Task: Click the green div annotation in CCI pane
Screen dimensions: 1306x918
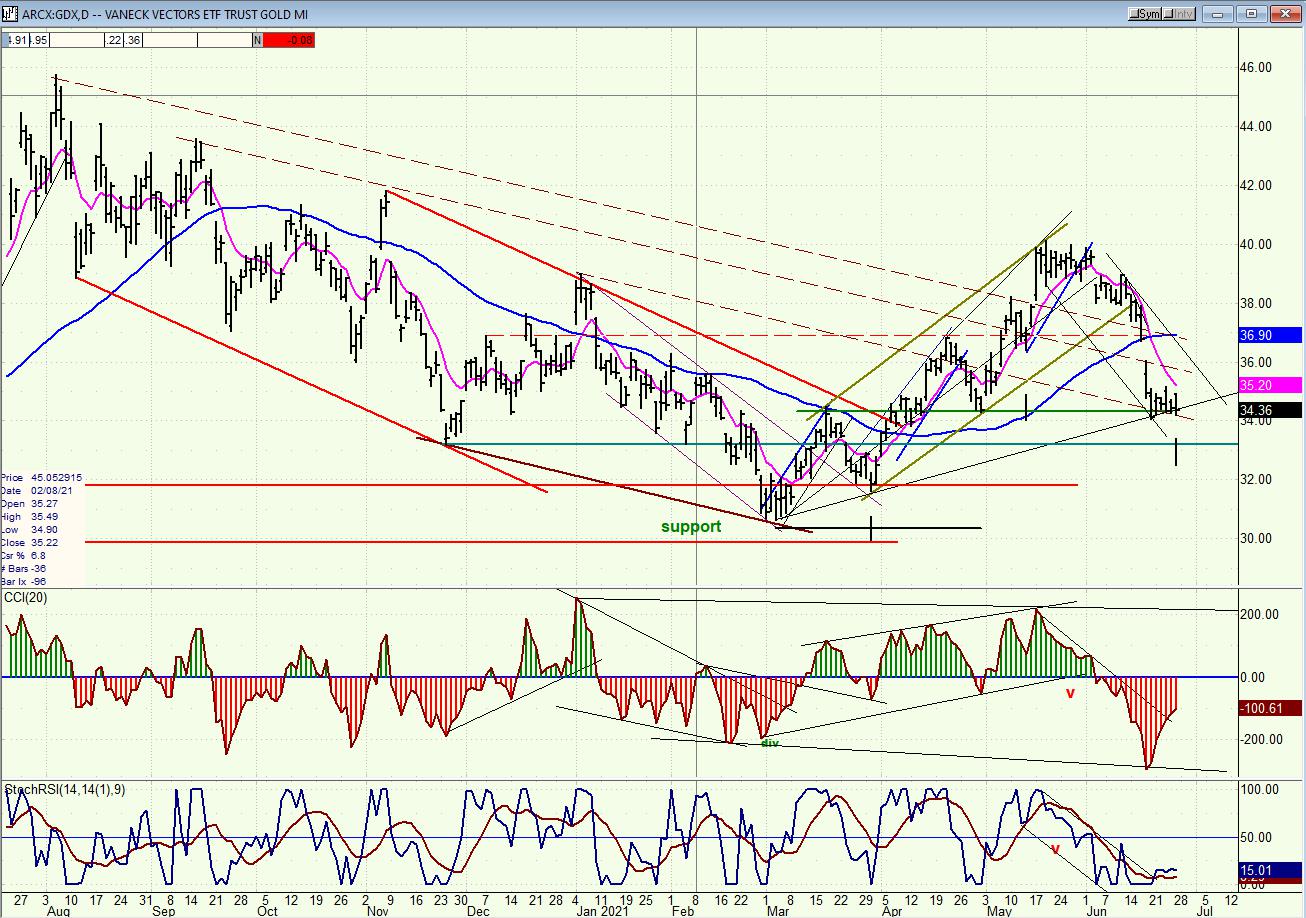Action: pyautogui.click(x=769, y=743)
